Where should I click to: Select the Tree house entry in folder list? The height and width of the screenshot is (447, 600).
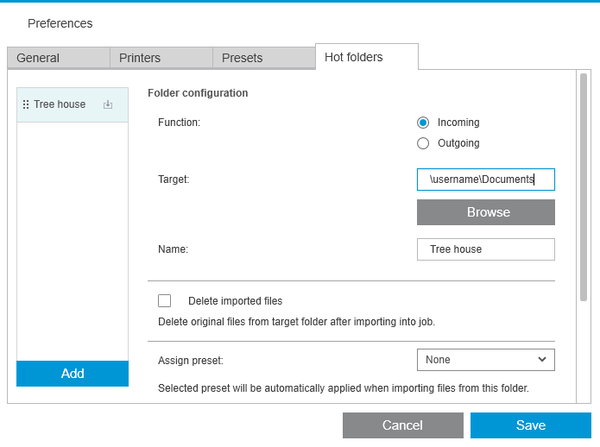(x=72, y=104)
